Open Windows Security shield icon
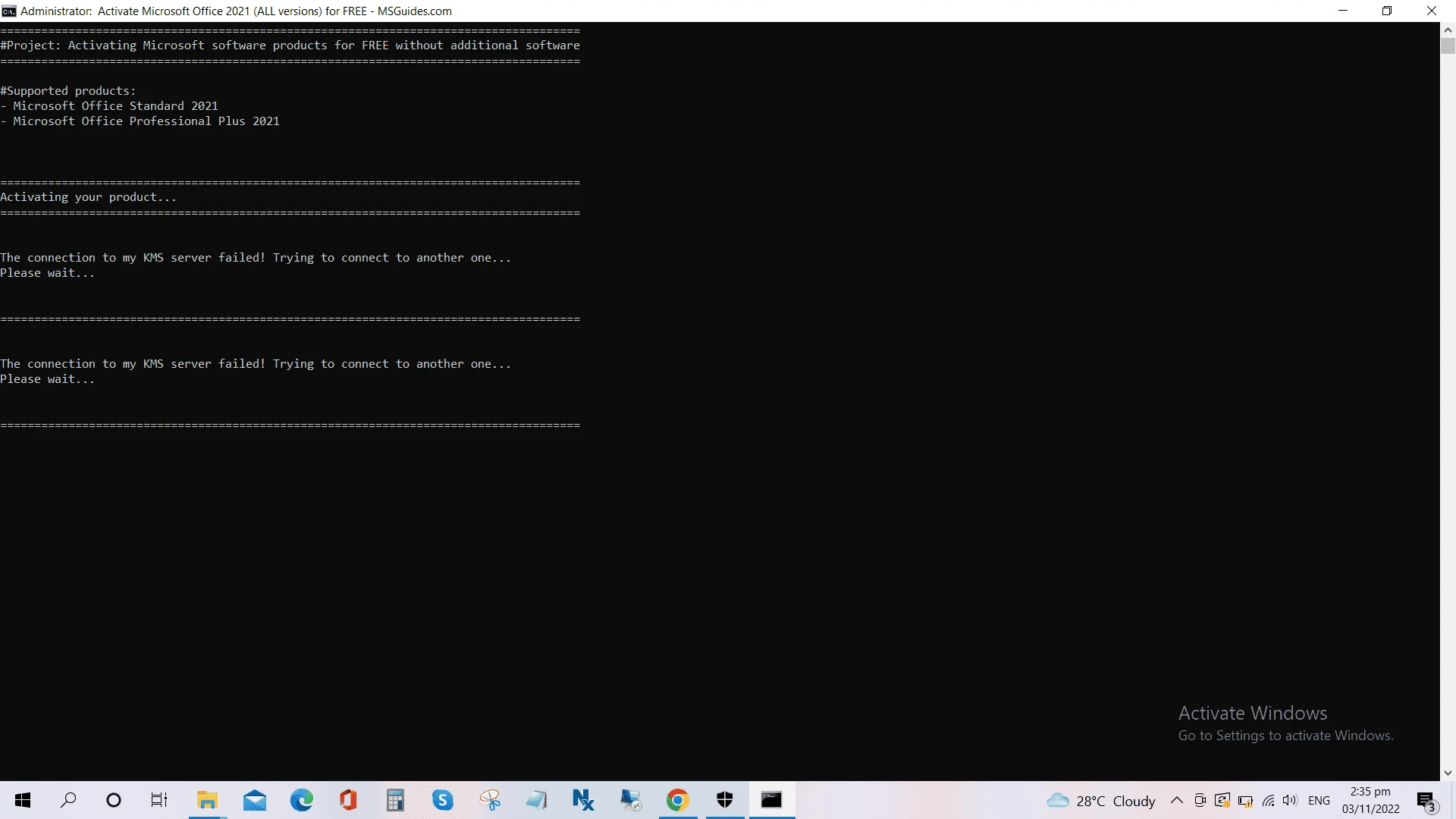The height and width of the screenshot is (819, 1456). (725, 800)
